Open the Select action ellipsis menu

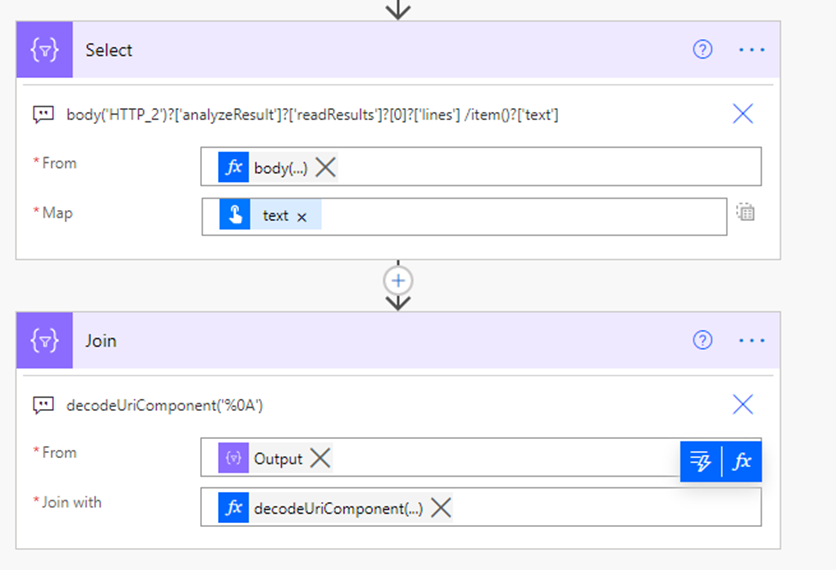point(752,50)
